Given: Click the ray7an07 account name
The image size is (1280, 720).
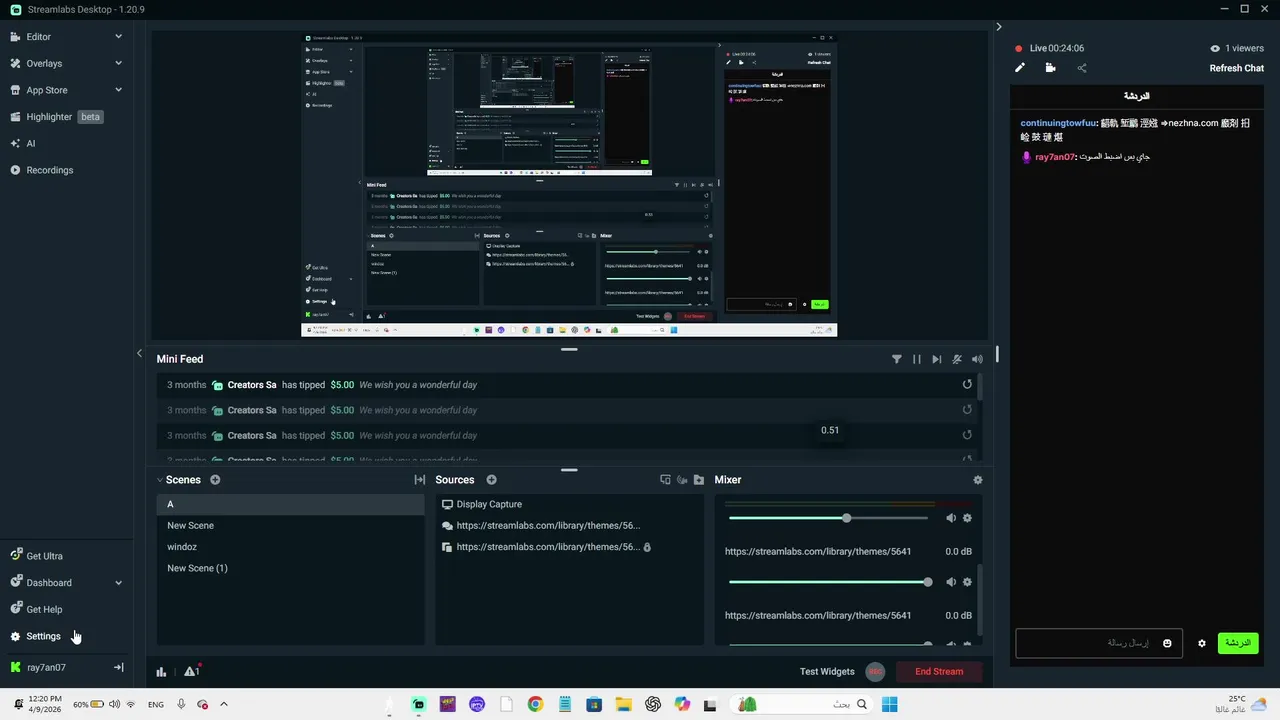Looking at the screenshot, I should pyautogui.click(x=46, y=667).
